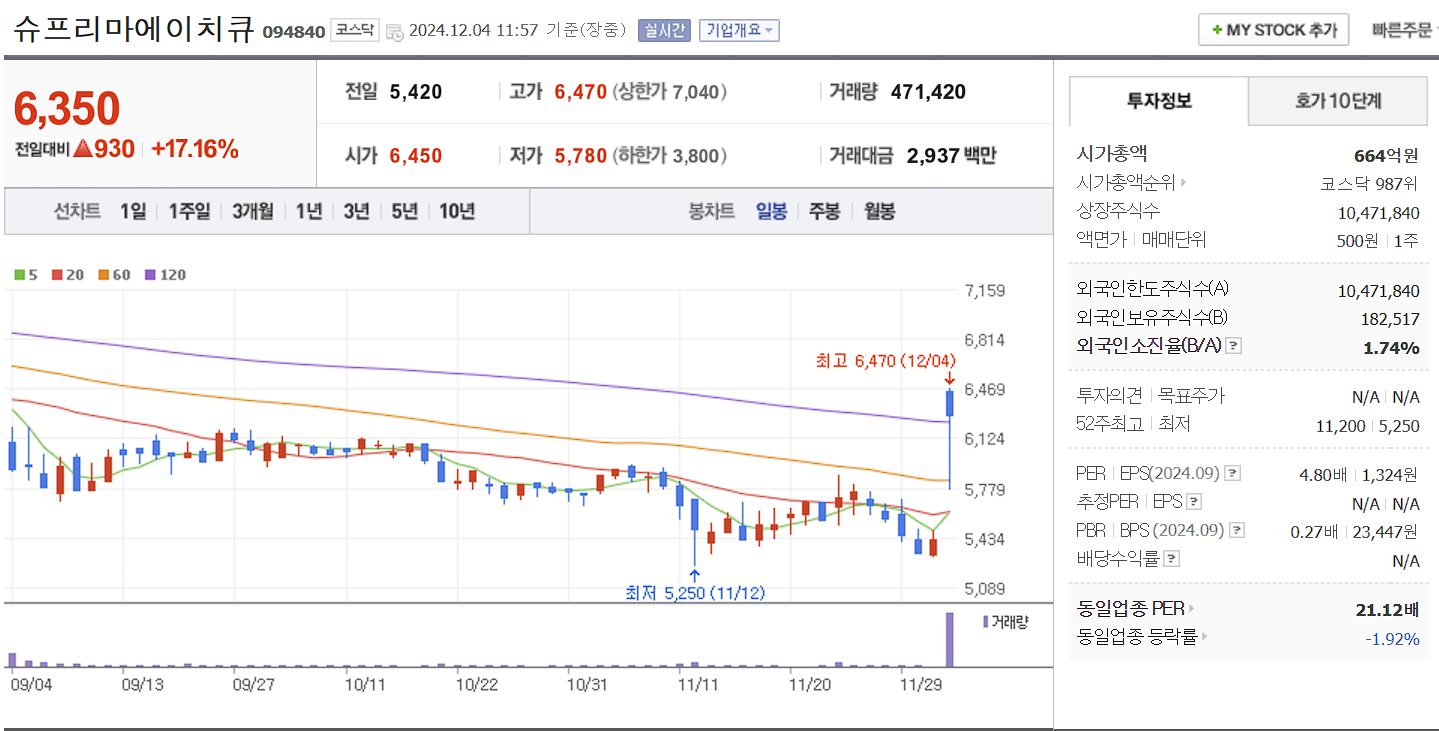Click orange 60-day moving average legend swatch
This screenshot has height=731, width=1439.
coord(103,275)
